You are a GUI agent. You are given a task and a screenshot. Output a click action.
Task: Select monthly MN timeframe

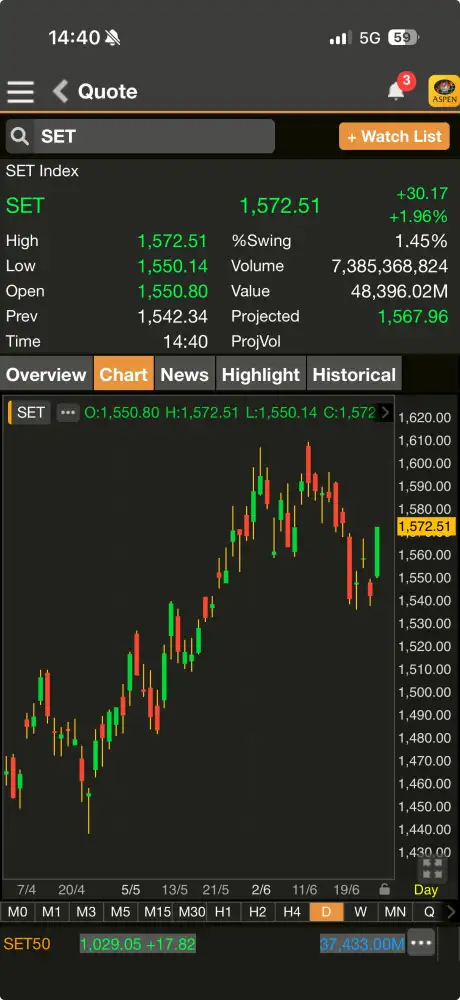(x=396, y=912)
